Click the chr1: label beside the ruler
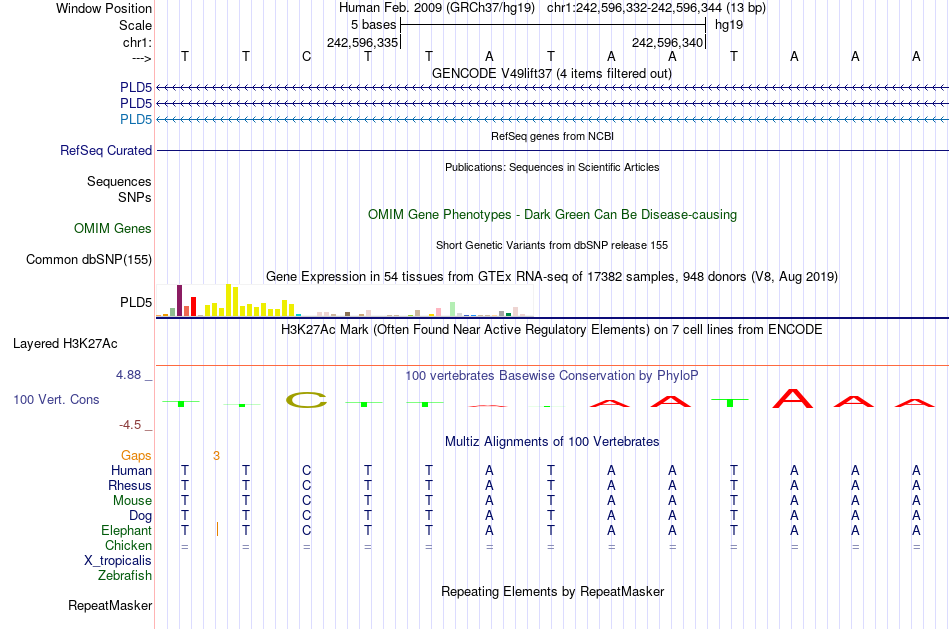Screen dimensions: 950x629 [x=137, y=42]
